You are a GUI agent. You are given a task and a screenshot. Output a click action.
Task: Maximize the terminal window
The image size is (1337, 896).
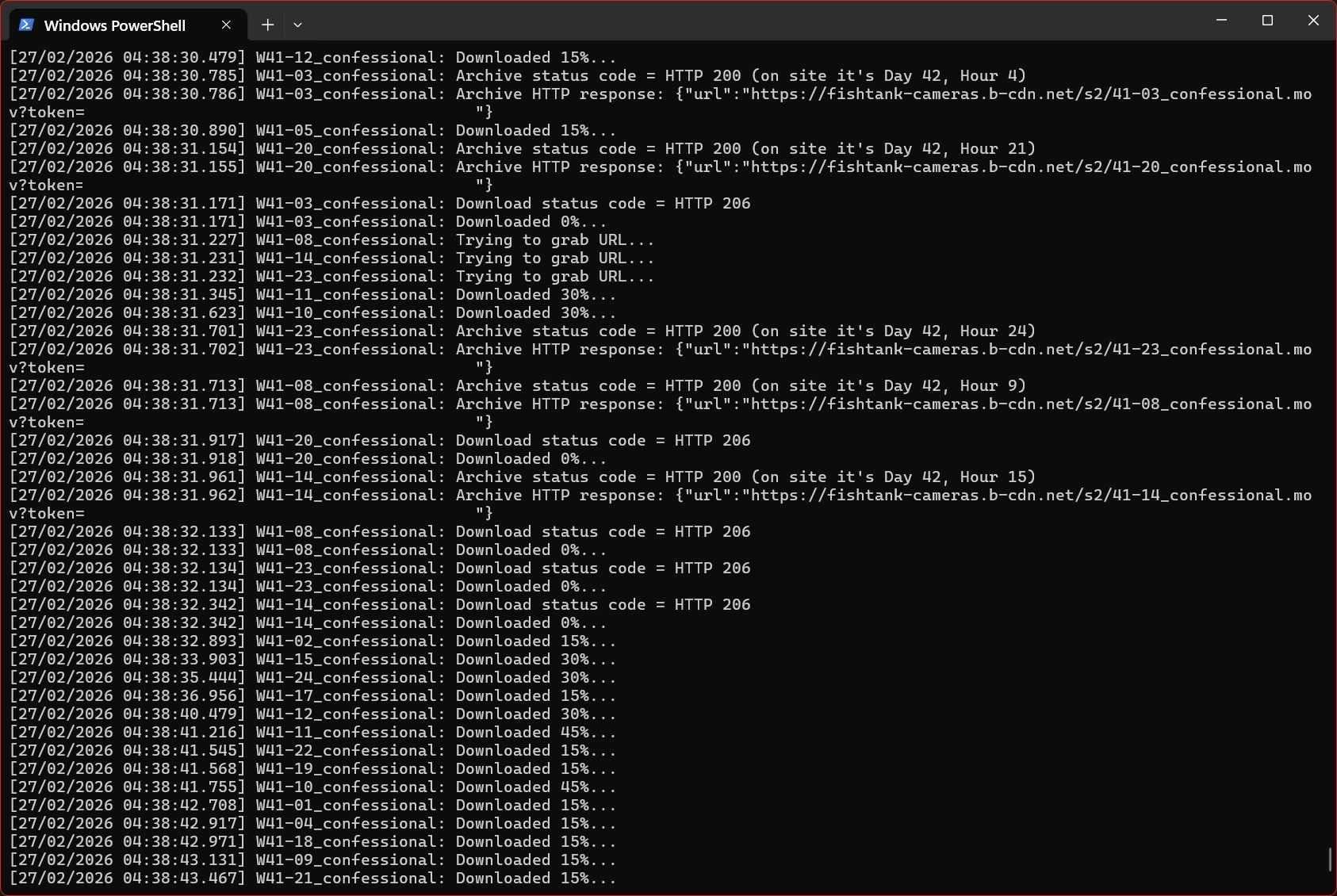pyautogui.click(x=1267, y=20)
